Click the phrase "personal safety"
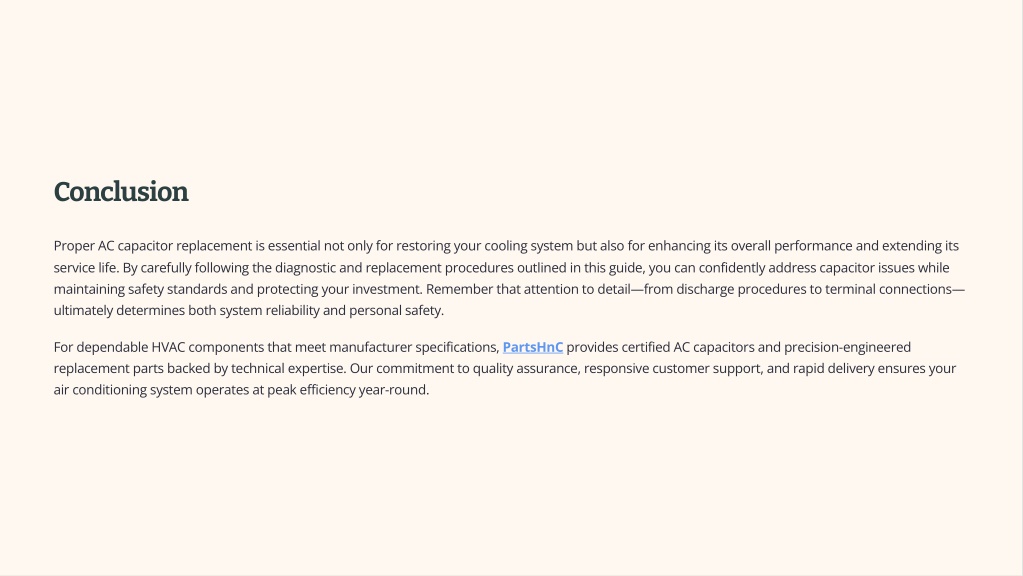This screenshot has width=1023, height=576. pos(395,311)
